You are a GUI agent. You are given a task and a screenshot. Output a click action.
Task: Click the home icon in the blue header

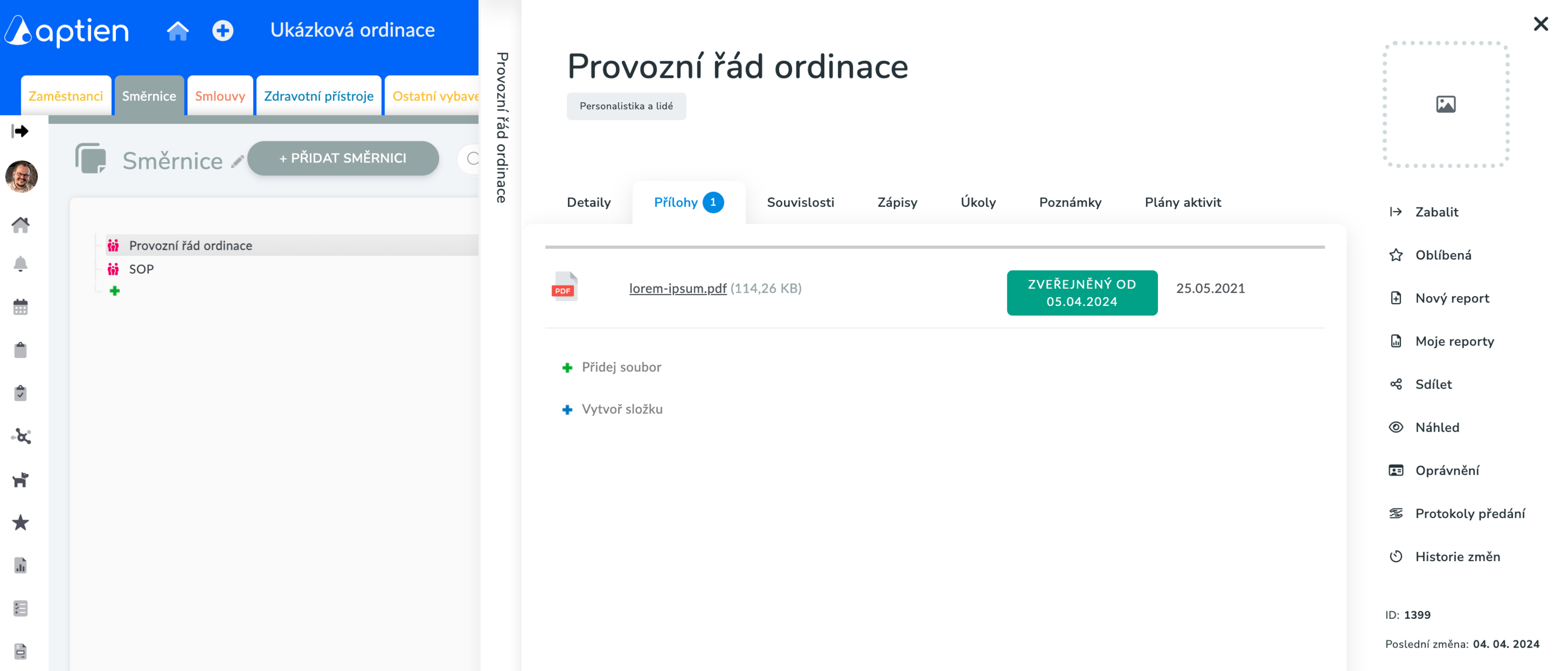coord(177,30)
